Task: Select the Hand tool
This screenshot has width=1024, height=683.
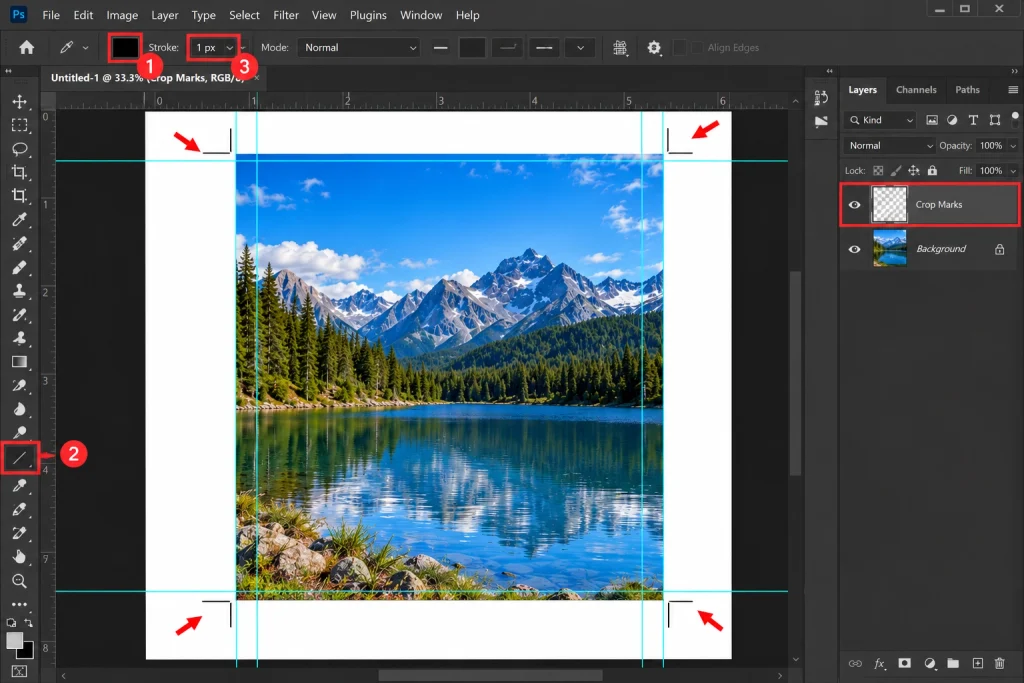Action: pos(20,557)
